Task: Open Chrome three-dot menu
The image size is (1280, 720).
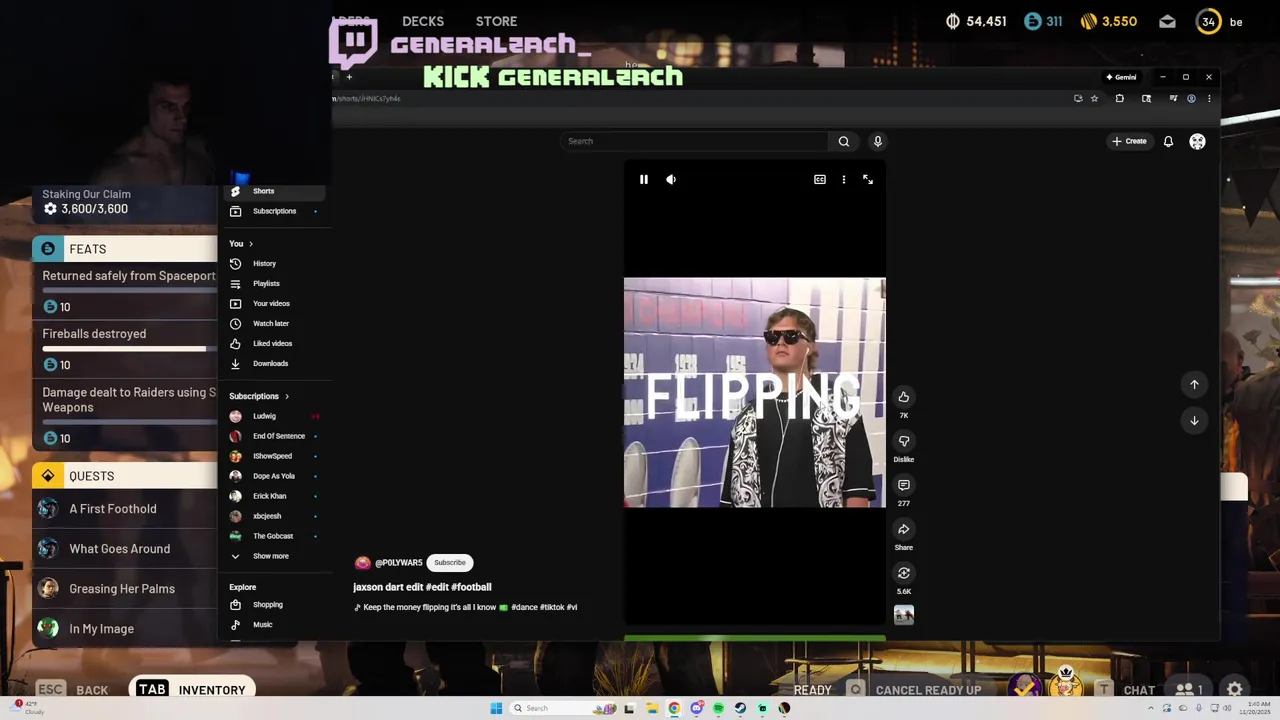Action: click(x=1209, y=99)
